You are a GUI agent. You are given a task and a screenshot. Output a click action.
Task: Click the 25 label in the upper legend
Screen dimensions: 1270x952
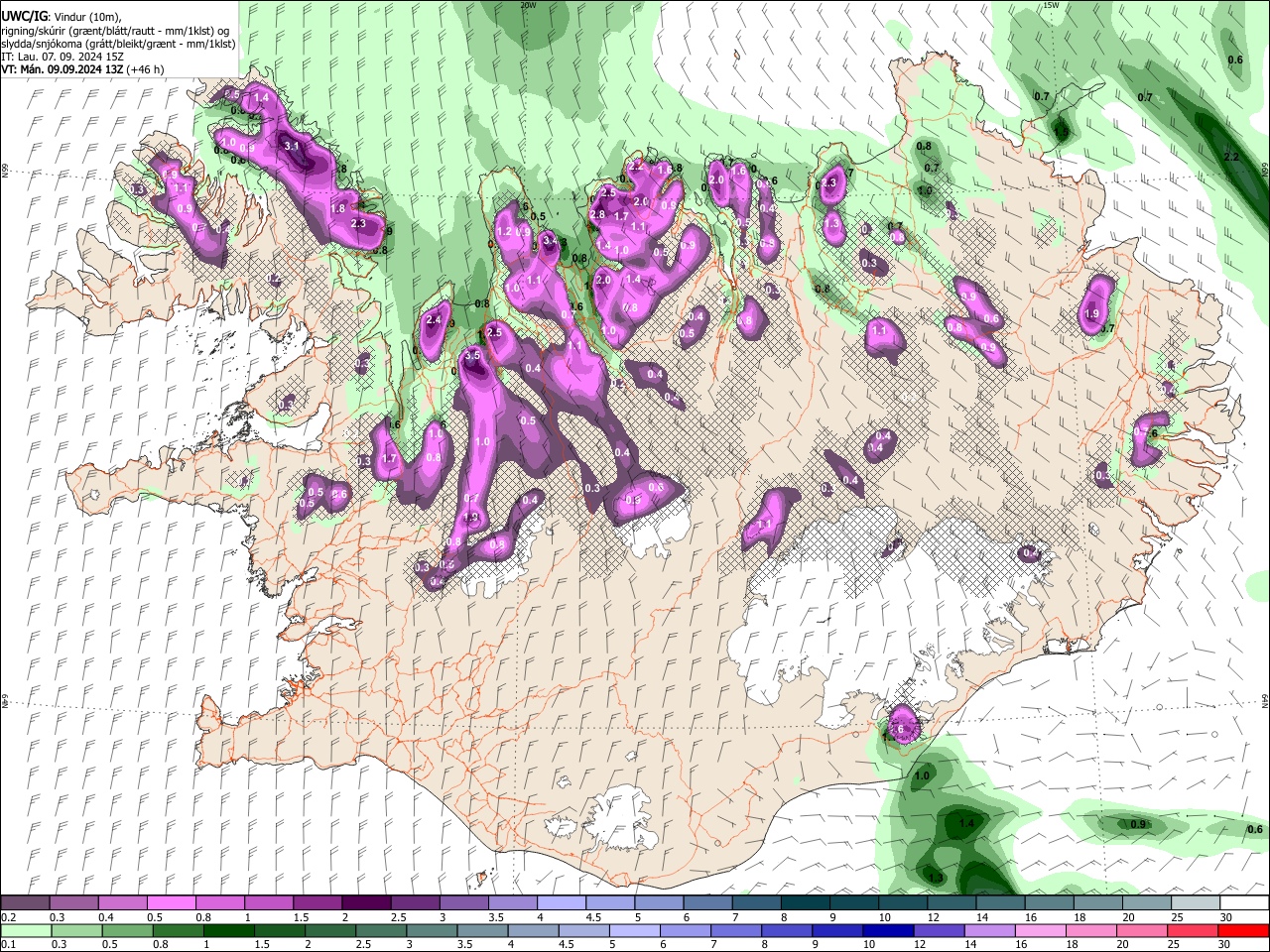click(x=1177, y=917)
